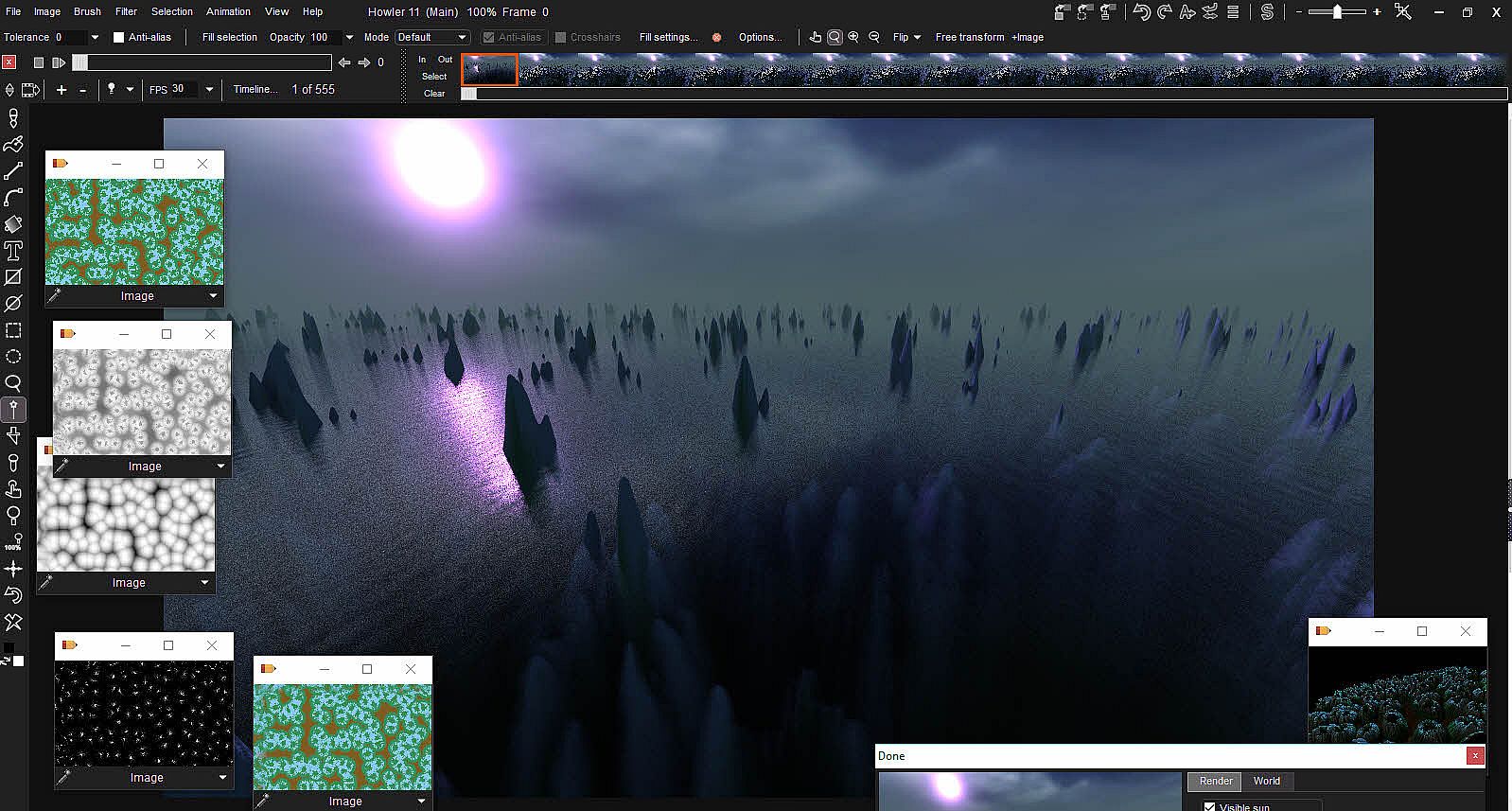Click the pan hand icon in the options bar
The width and height of the screenshot is (1512, 811).
point(815,37)
